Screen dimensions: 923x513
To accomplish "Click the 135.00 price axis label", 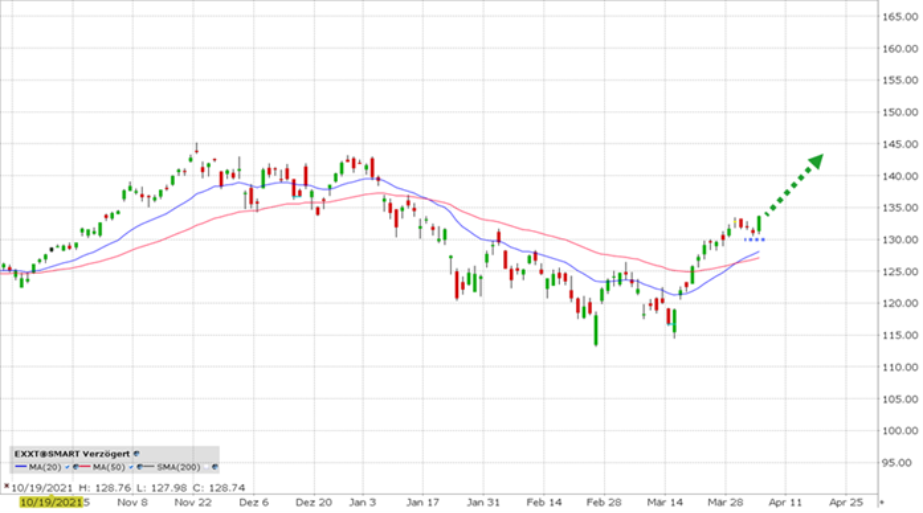I will coord(899,207).
